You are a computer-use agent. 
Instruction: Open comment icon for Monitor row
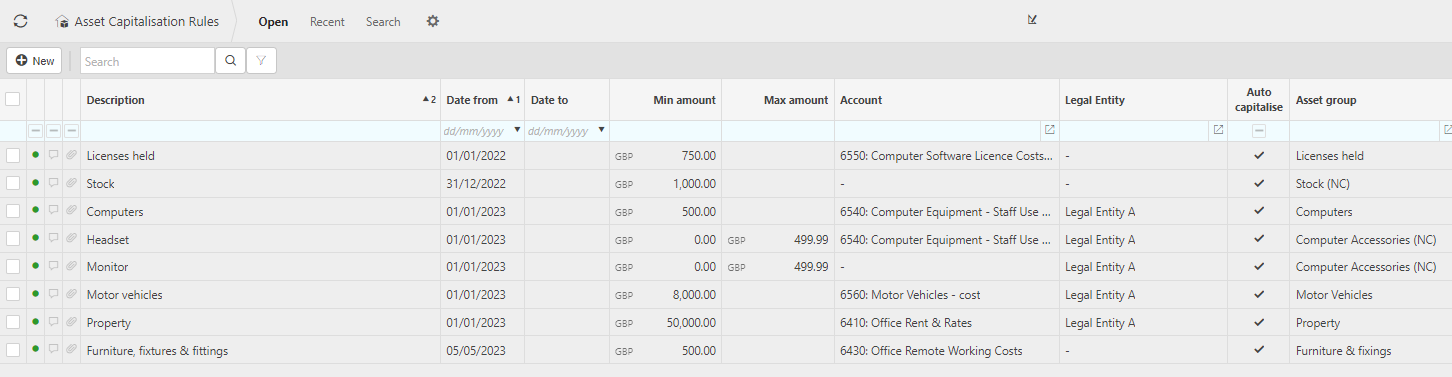54,267
